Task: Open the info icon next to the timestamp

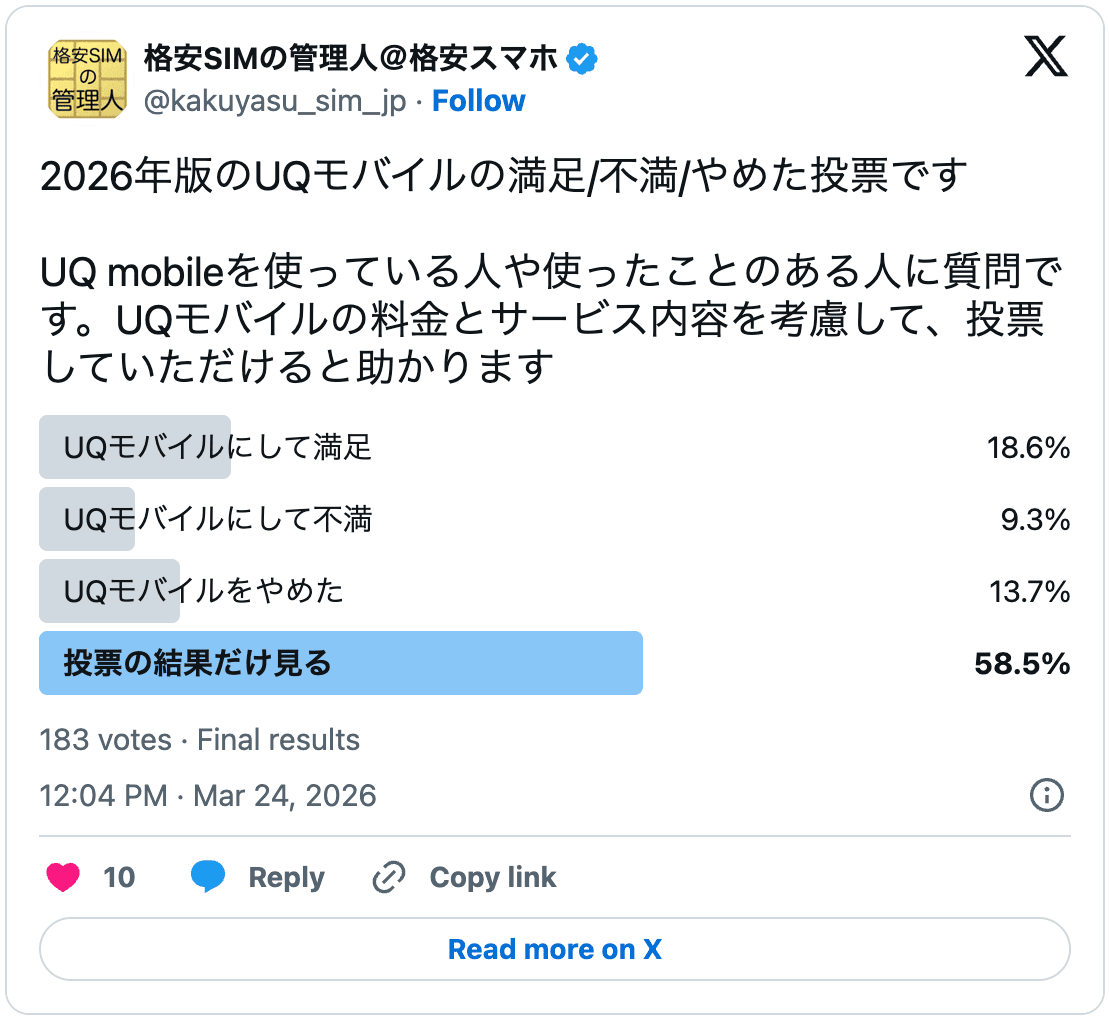Action: click(1046, 796)
